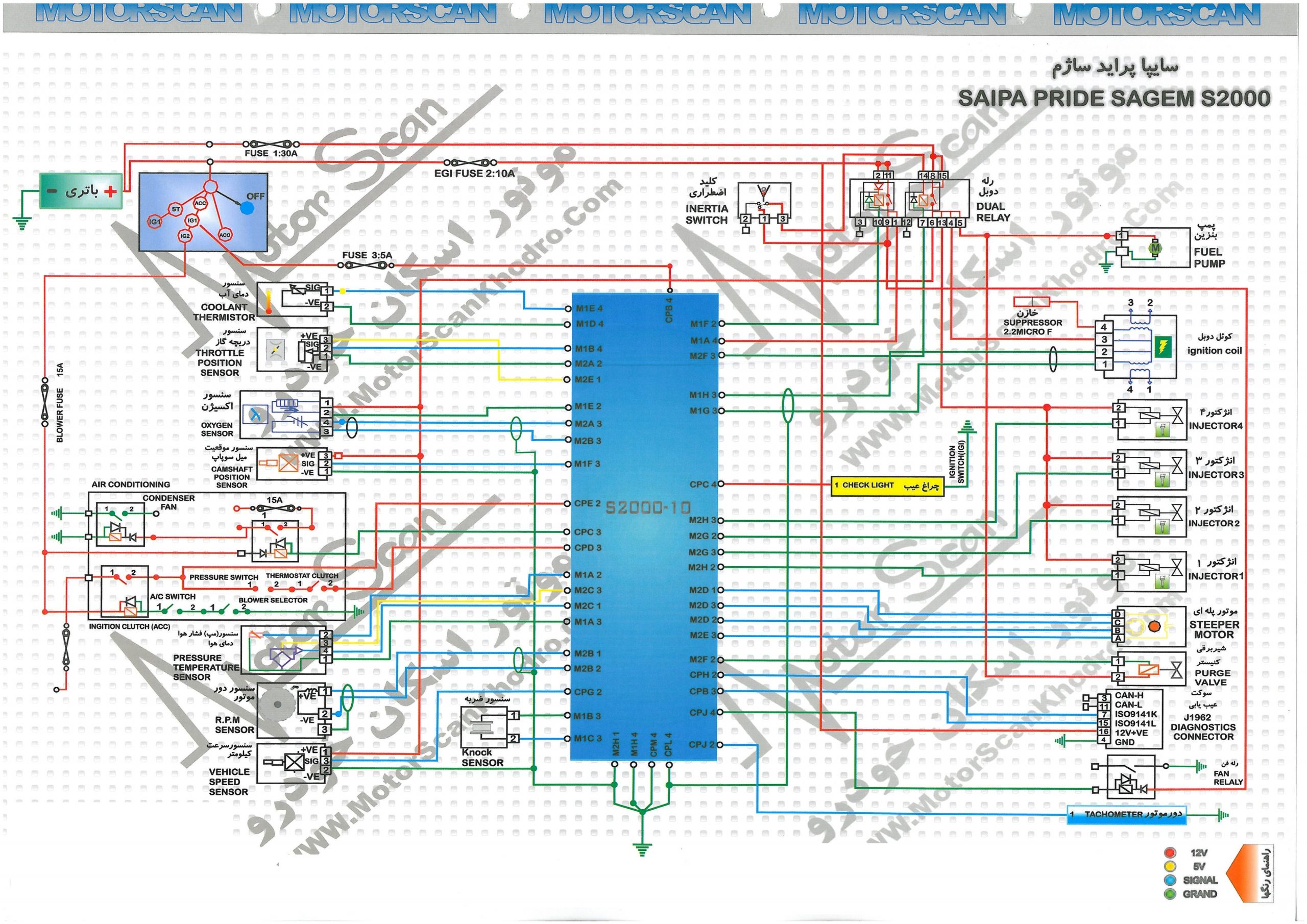Click the green lightning ignition coil icon
Screen dimensions: 1307x924
point(1163,347)
